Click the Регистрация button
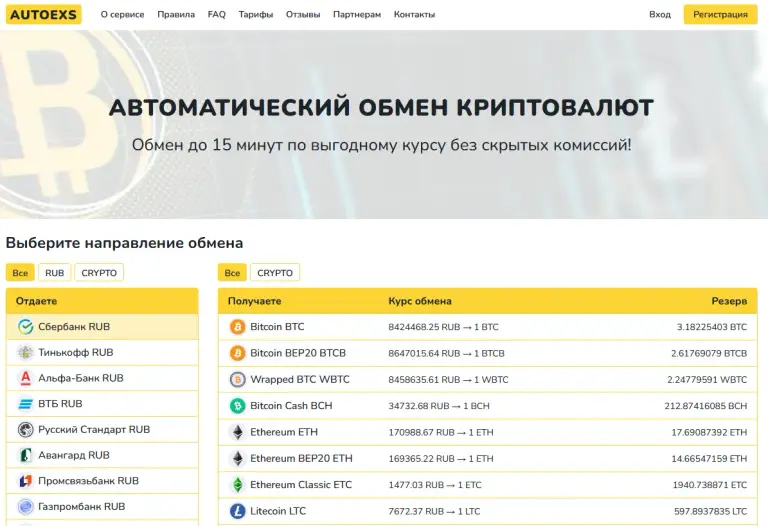 [720, 15]
